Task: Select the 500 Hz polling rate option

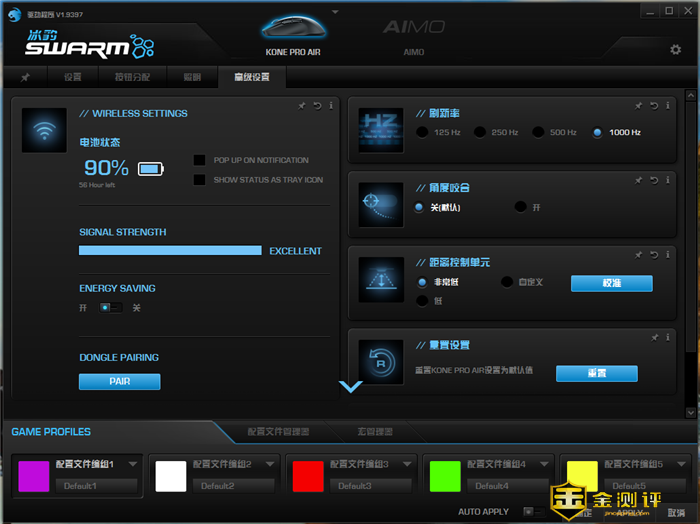Action: (539, 132)
